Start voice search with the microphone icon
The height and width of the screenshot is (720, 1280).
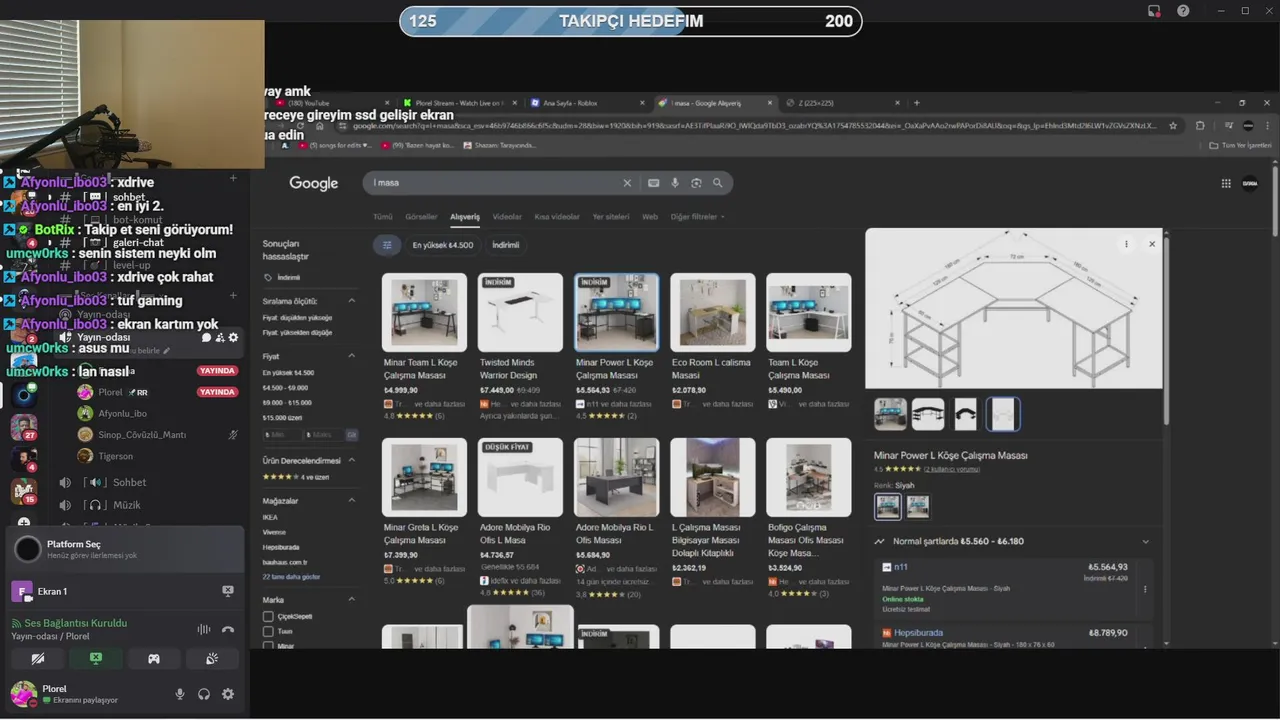(x=675, y=183)
